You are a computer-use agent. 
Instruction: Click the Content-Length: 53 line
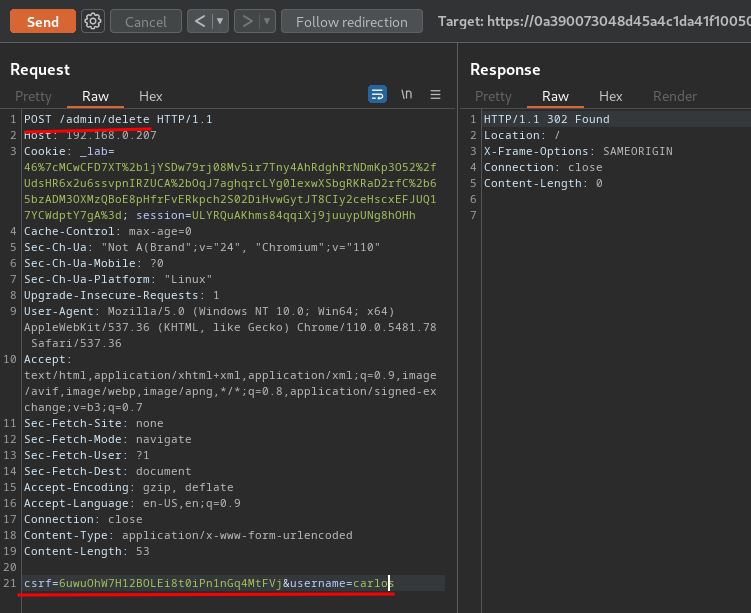pyautogui.click(x=87, y=552)
